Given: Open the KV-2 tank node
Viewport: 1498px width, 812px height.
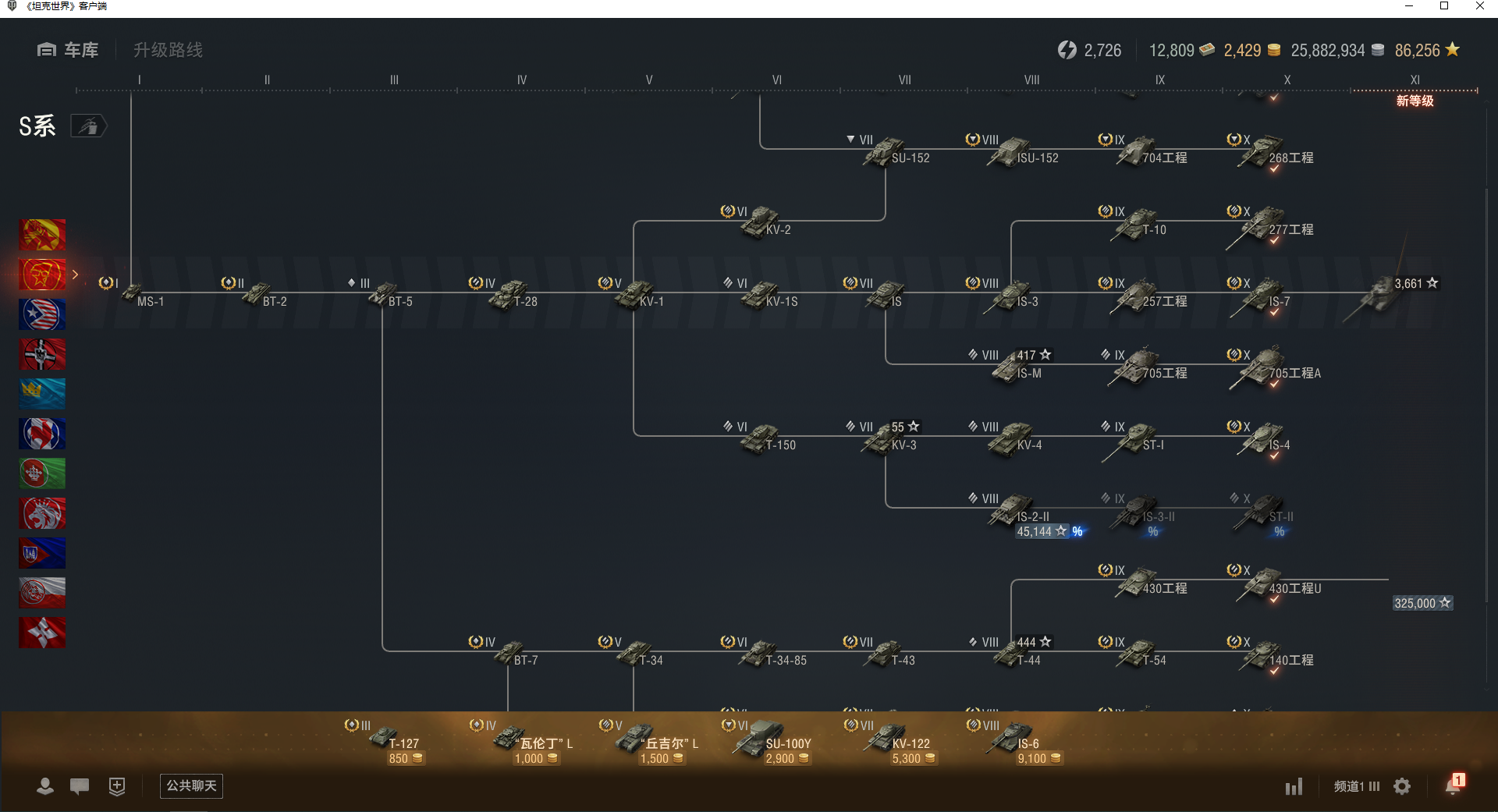Looking at the screenshot, I should click(x=758, y=222).
